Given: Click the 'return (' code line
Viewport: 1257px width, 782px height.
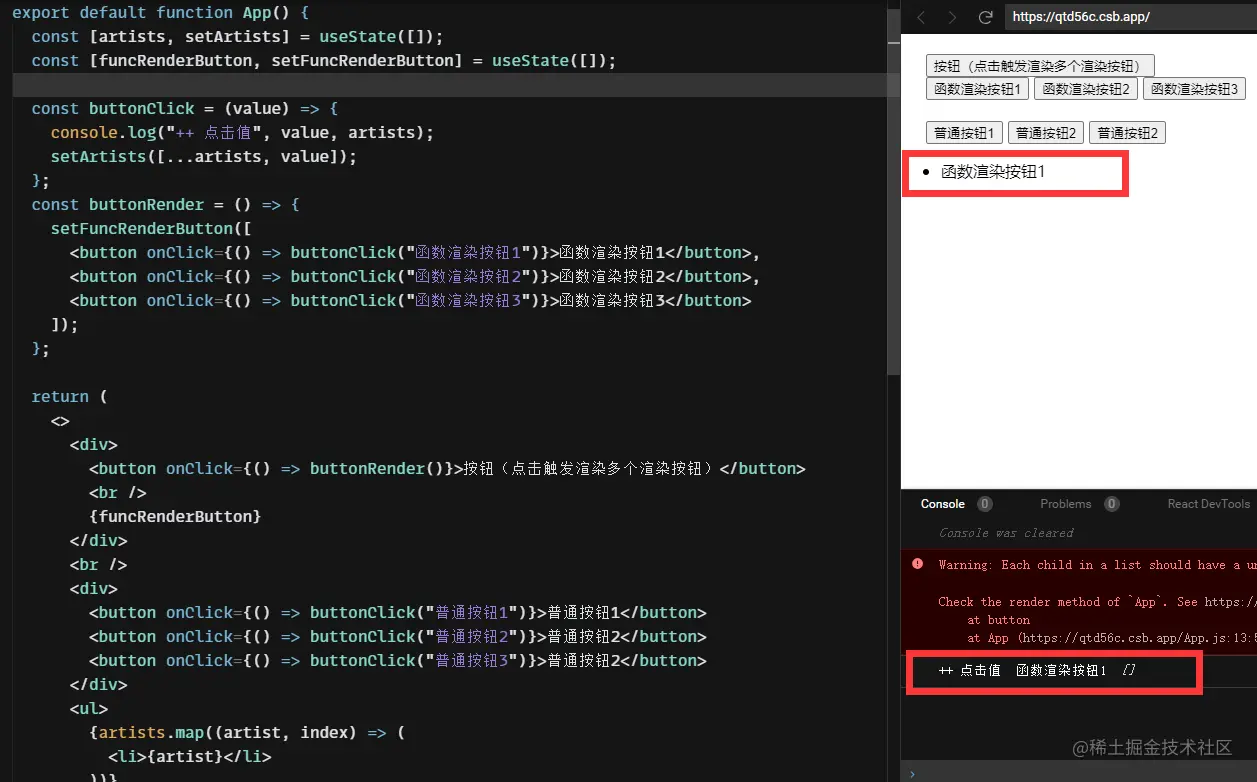Looking at the screenshot, I should [x=69, y=397].
